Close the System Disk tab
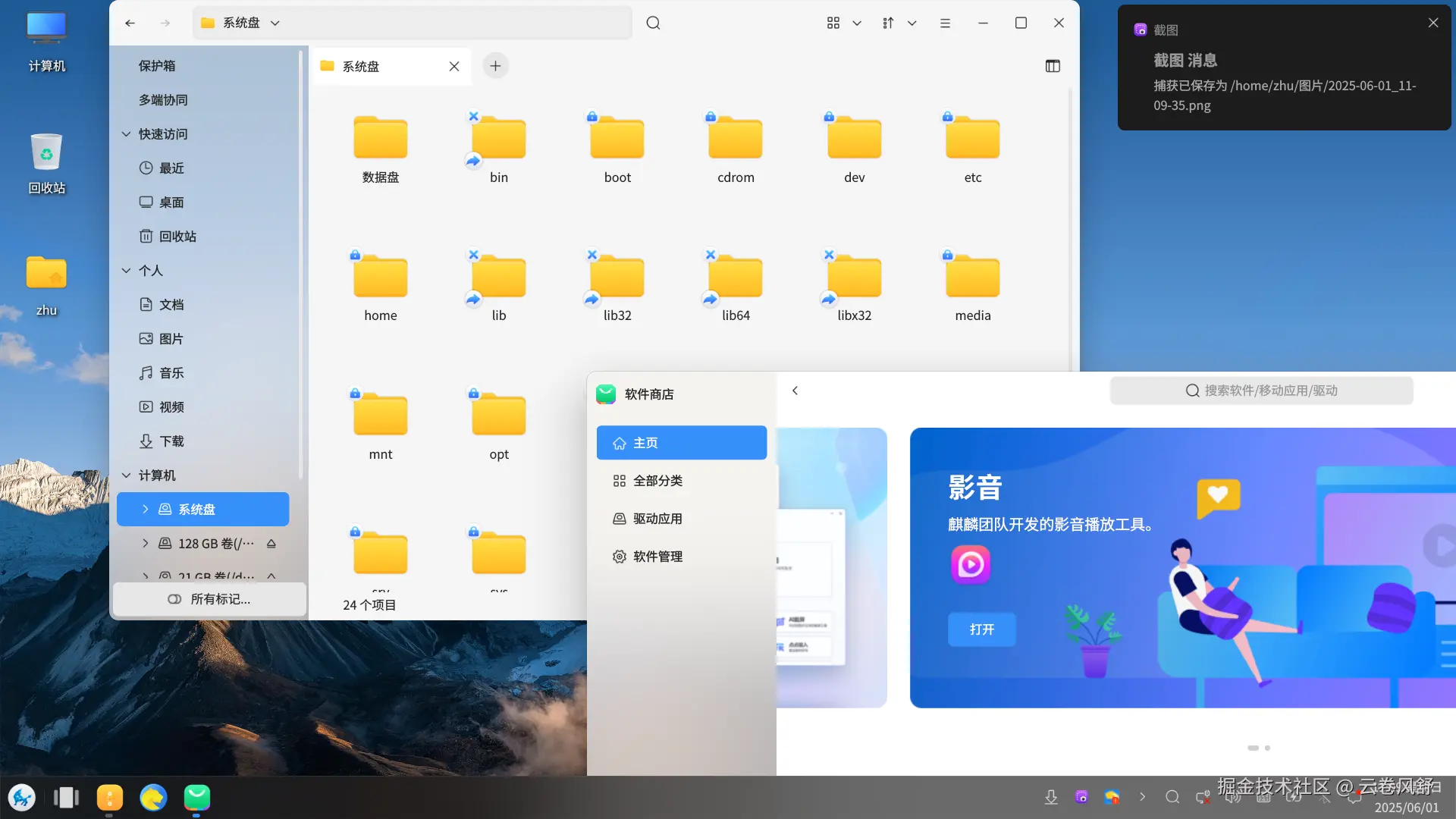 click(x=454, y=66)
